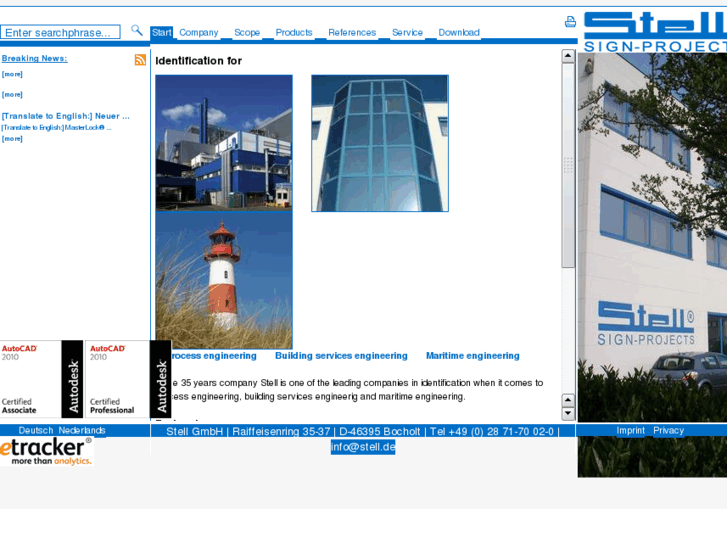Open the Breaking News link

pyautogui.click(x=35, y=58)
